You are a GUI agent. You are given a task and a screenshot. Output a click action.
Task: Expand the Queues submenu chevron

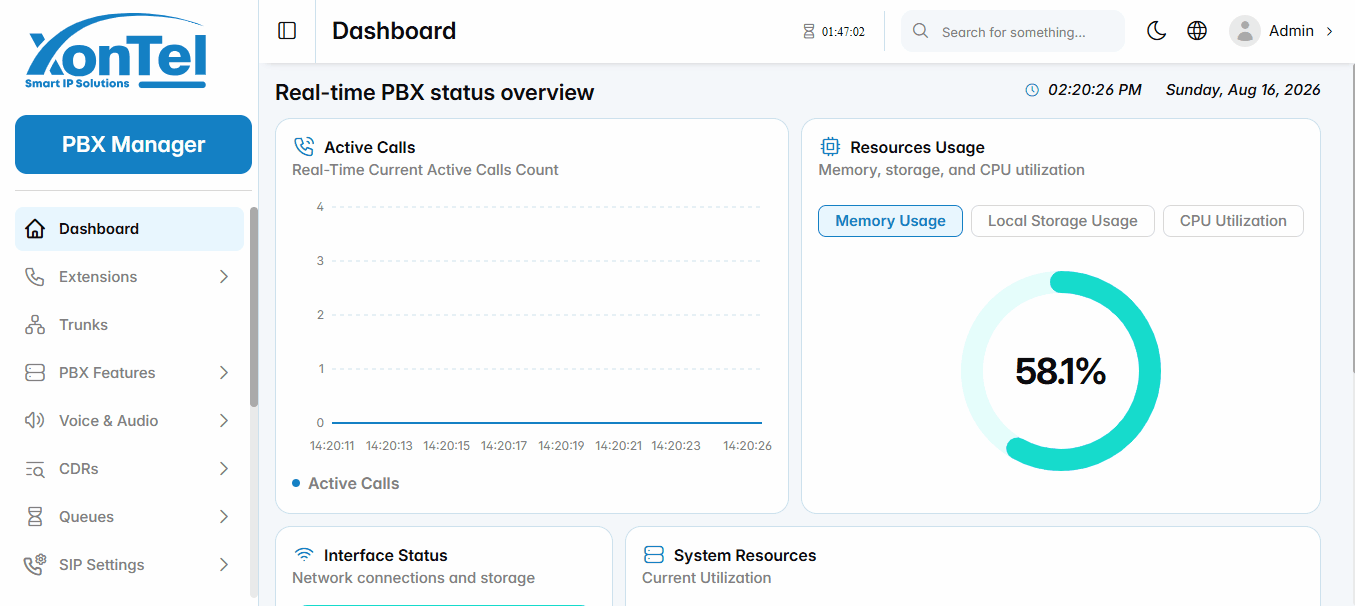224,517
